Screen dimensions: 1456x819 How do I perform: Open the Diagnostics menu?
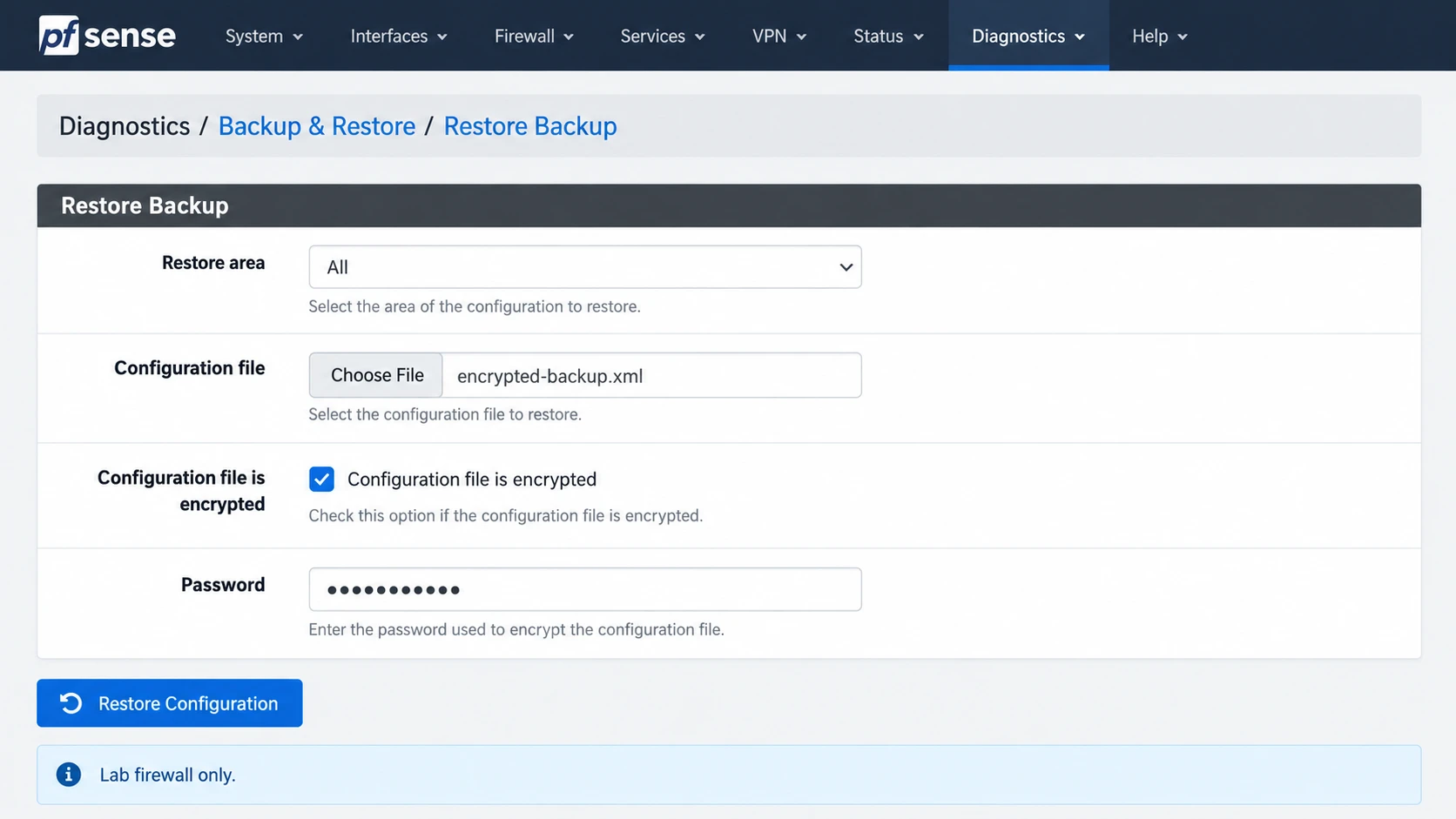(1028, 36)
